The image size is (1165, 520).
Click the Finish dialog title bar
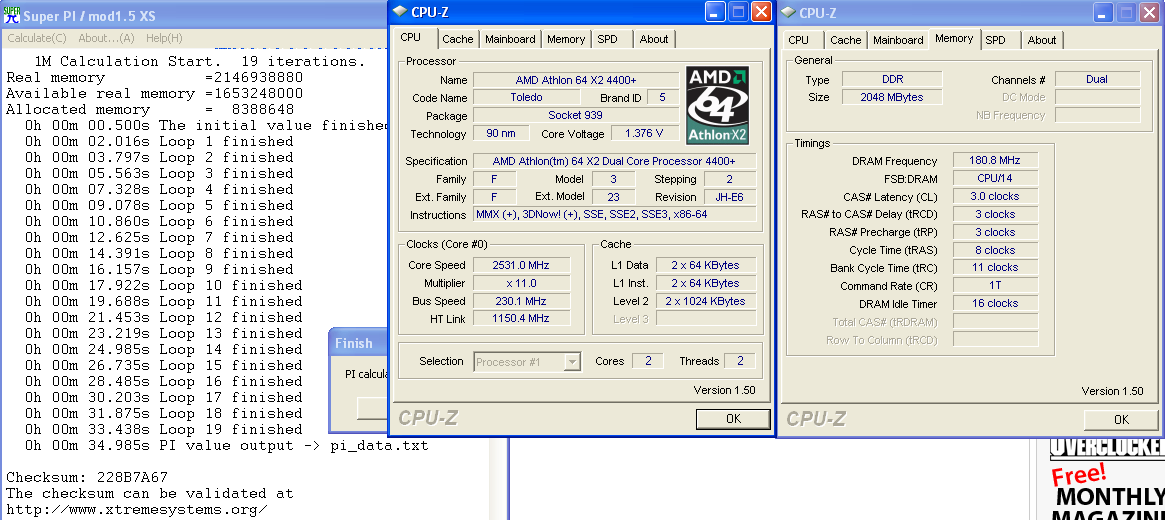click(359, 343)
